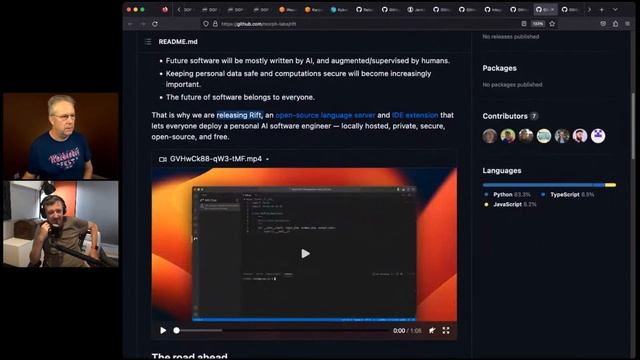640x360 pixels.
Task: Open a new tab with plus button
Action: (602, 9)
